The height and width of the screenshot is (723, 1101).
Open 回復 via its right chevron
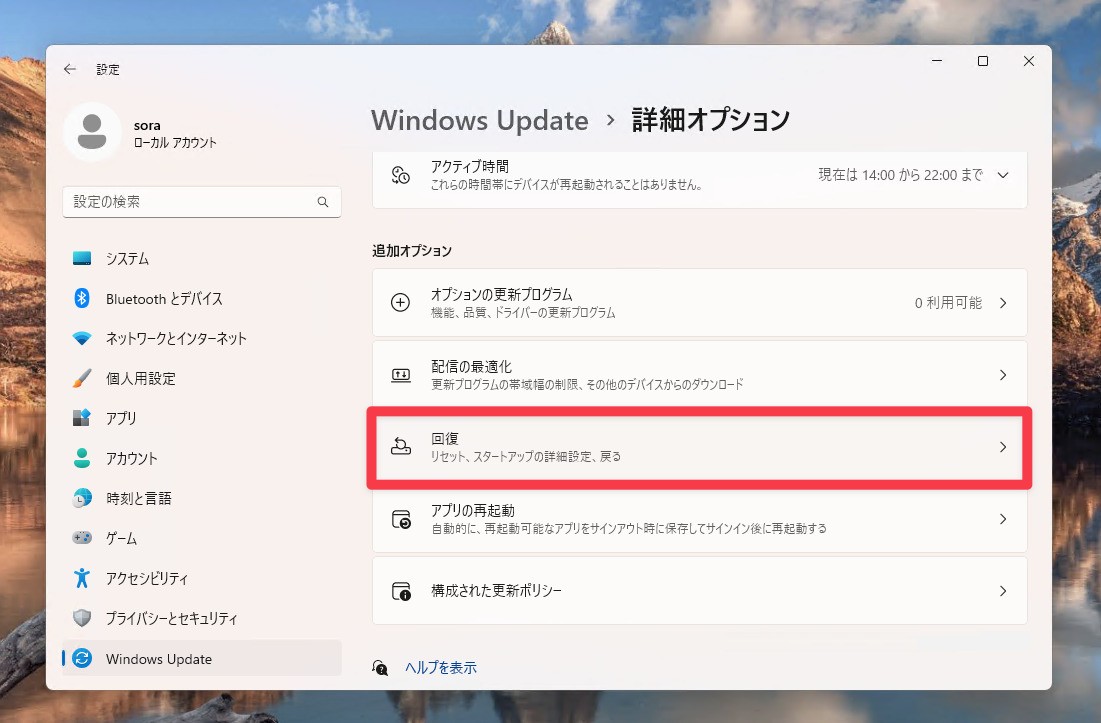click(x=1003, y=447)
